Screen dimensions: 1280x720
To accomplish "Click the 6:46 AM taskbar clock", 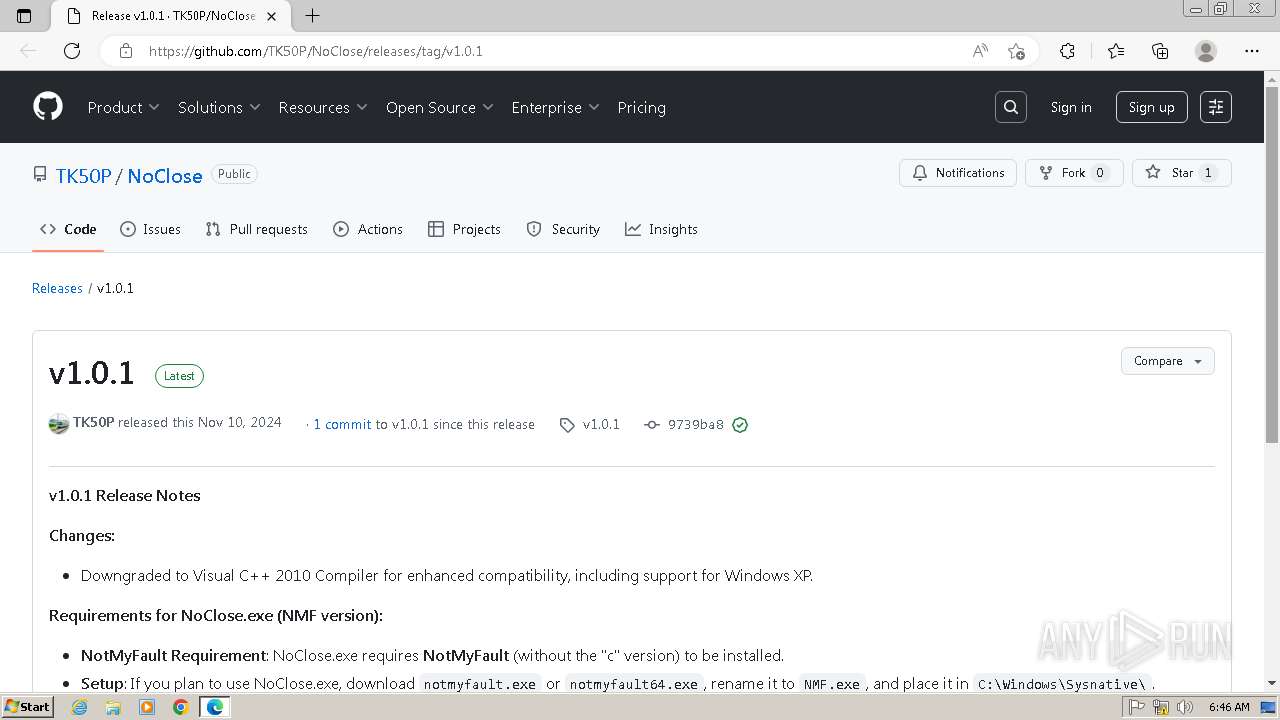I will (x=1229, y=707).
